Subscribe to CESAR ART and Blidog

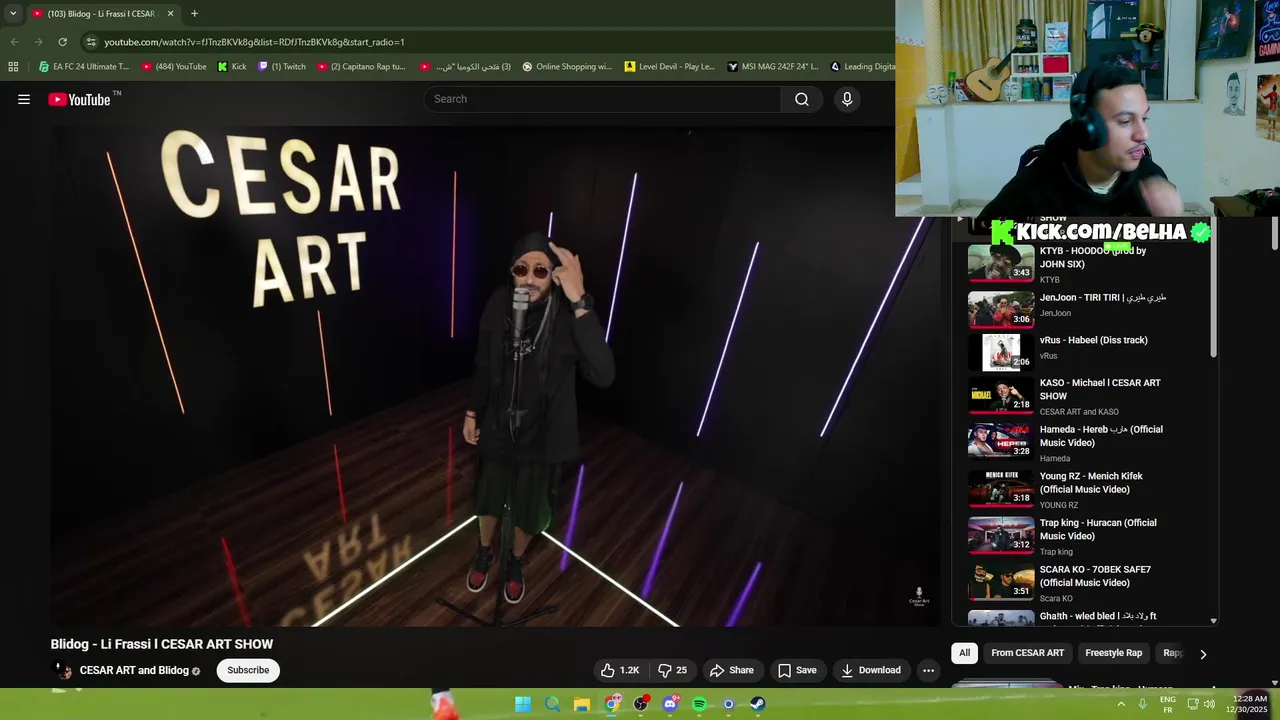tap(248, 670)
